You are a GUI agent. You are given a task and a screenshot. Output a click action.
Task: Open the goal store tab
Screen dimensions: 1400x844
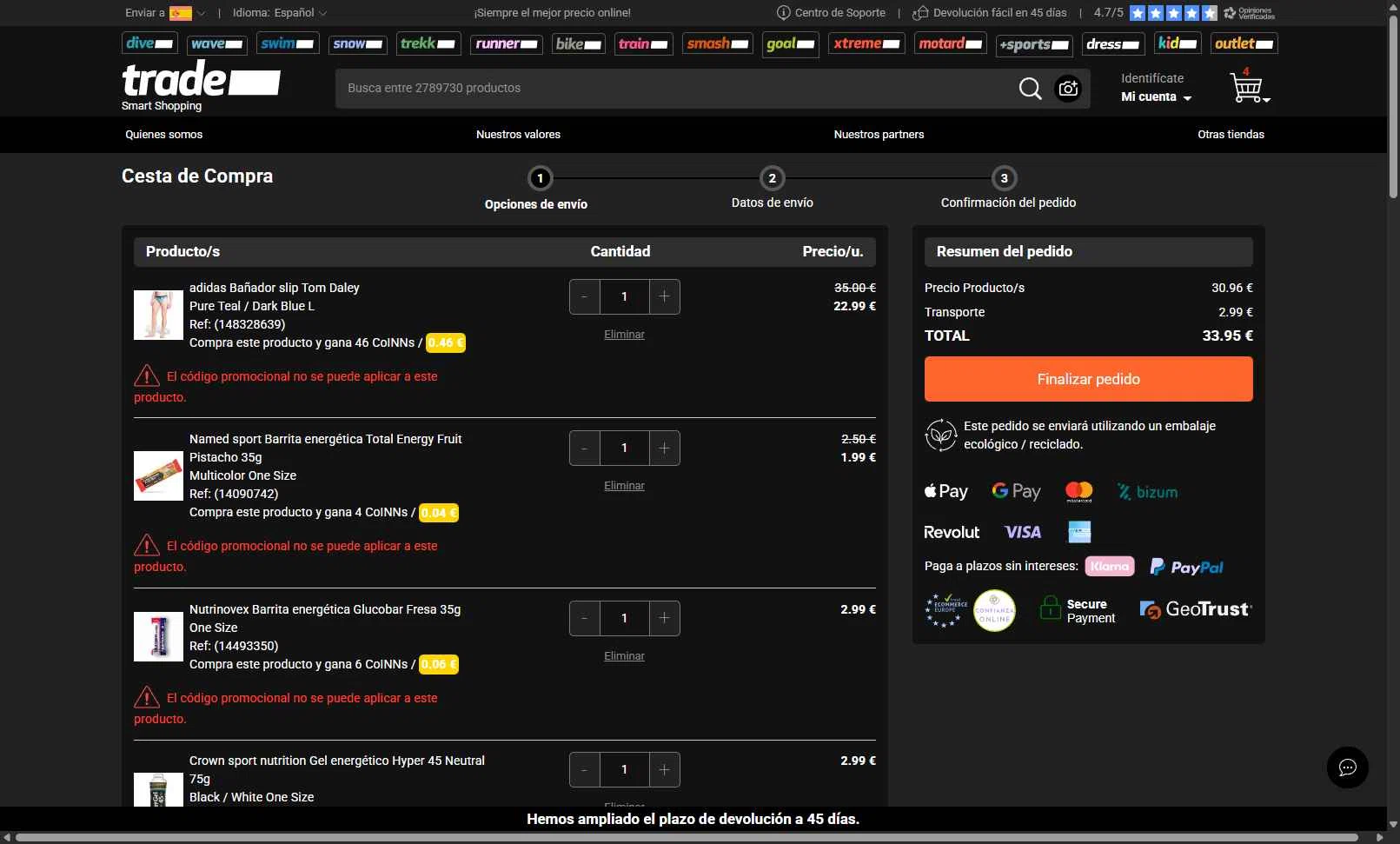[x=791, y=43]
